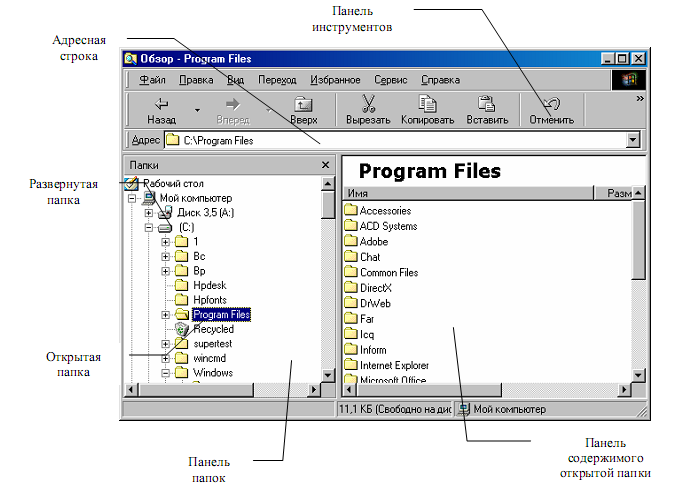Sort by the Имя column header
Image resolution: width=694 pixels, height=493 pixels.
tap(468, 193)
